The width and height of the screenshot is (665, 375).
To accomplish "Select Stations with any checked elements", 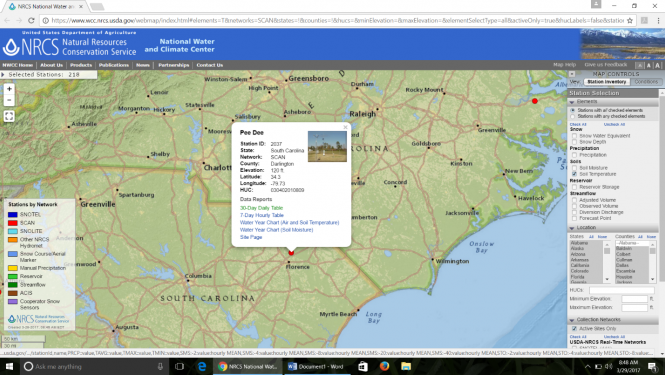I will coord(573,116).
